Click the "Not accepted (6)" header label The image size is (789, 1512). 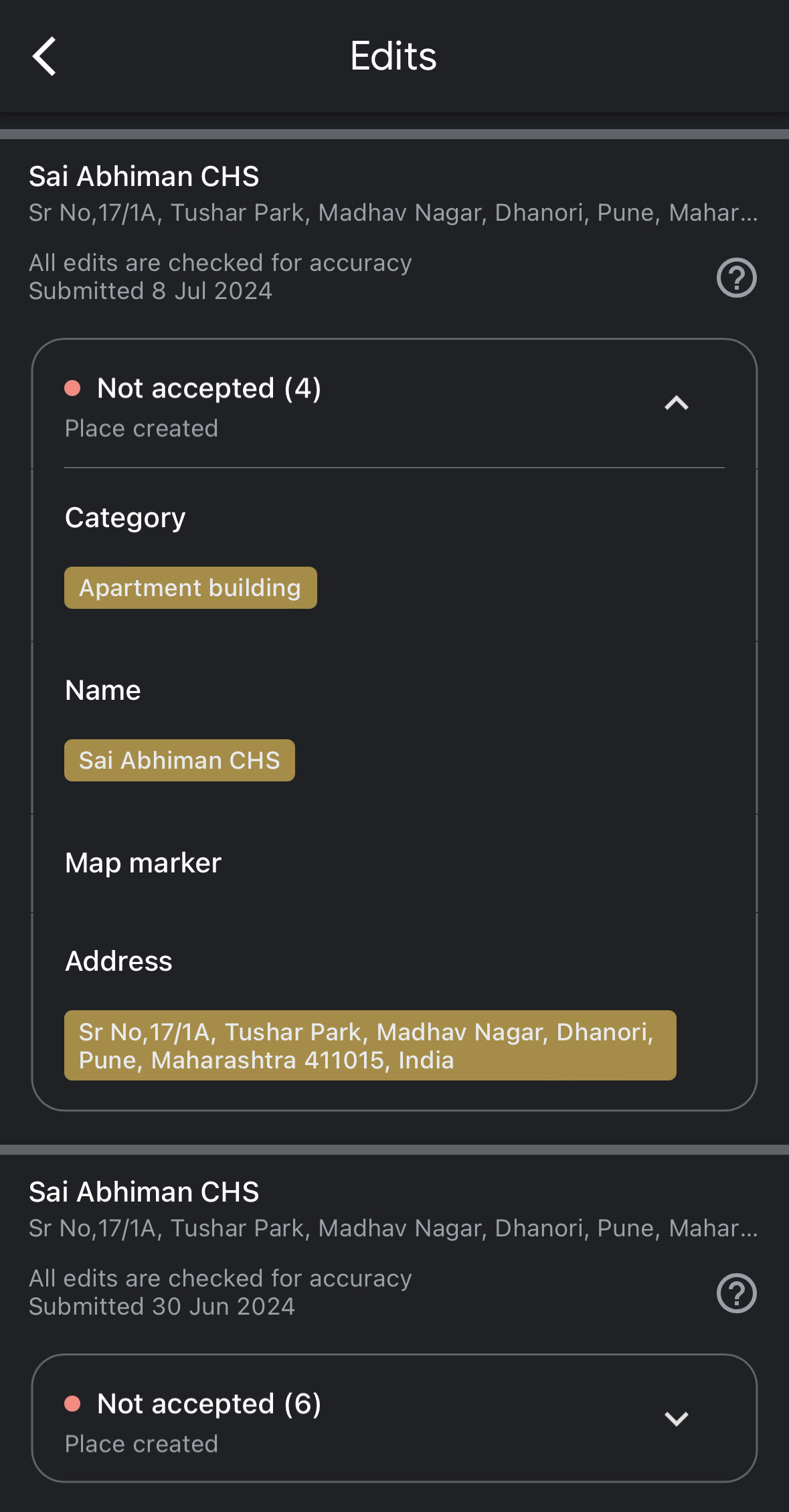(x=209, y=1404)
